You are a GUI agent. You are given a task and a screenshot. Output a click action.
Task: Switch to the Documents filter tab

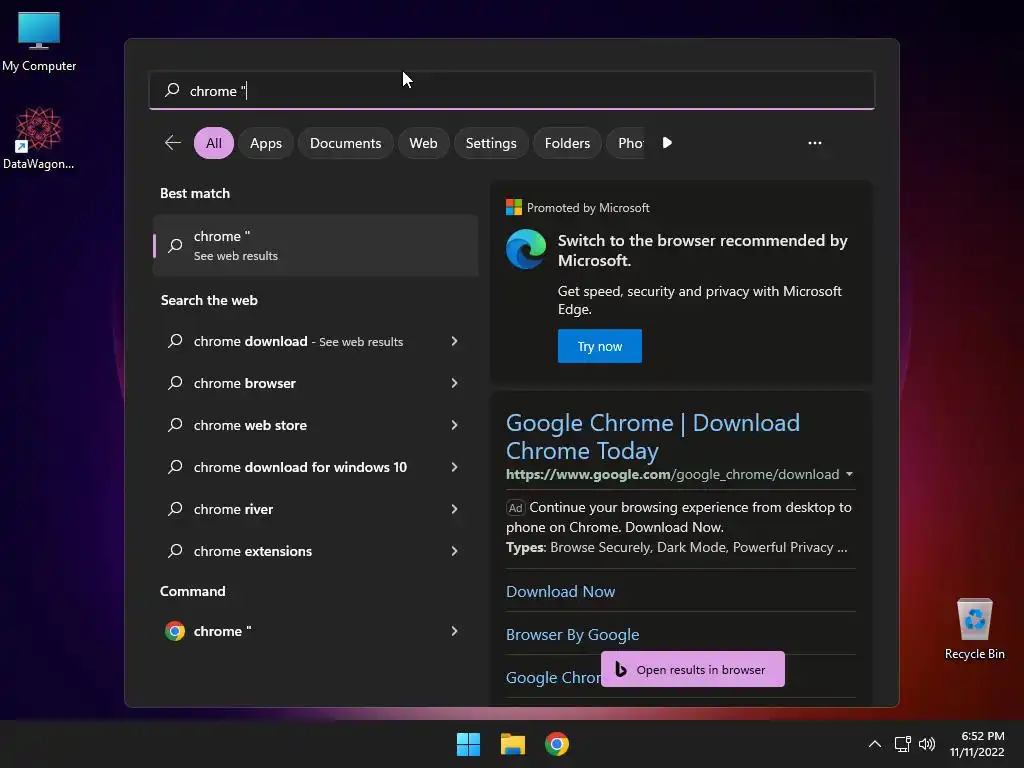coord(345,143)
